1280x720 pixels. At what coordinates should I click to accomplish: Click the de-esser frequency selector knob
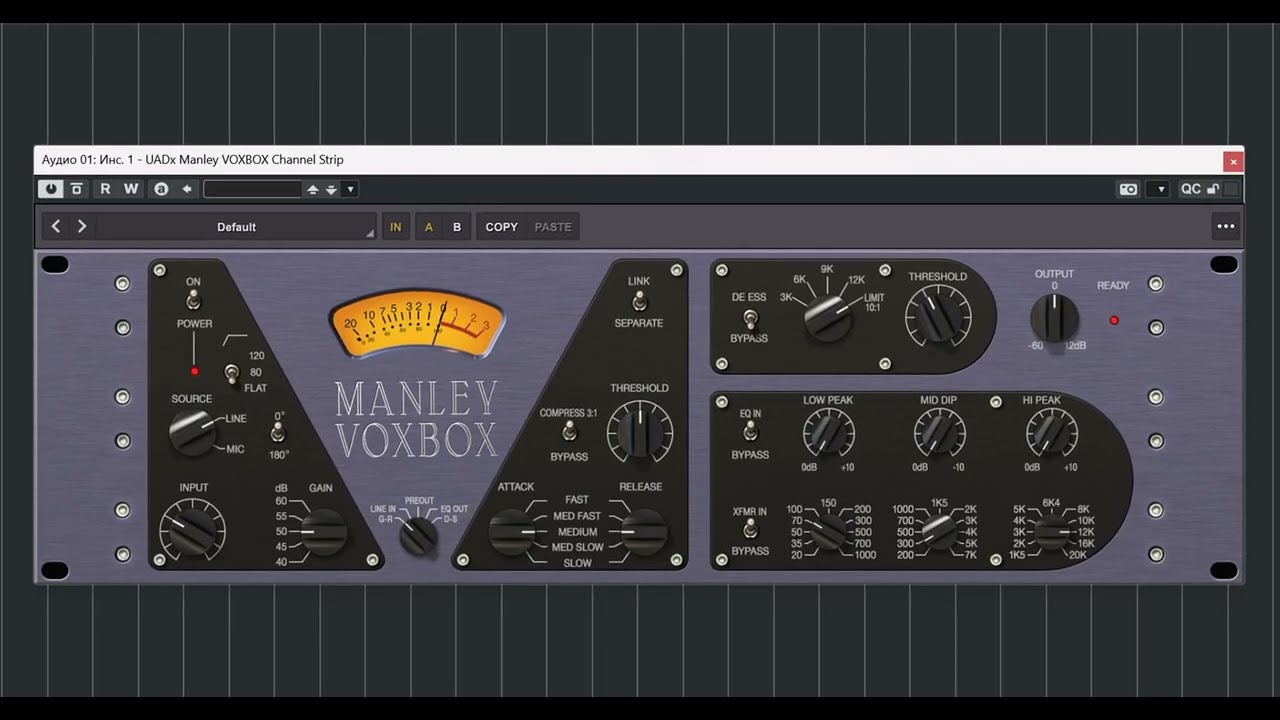tap(828, 317)
